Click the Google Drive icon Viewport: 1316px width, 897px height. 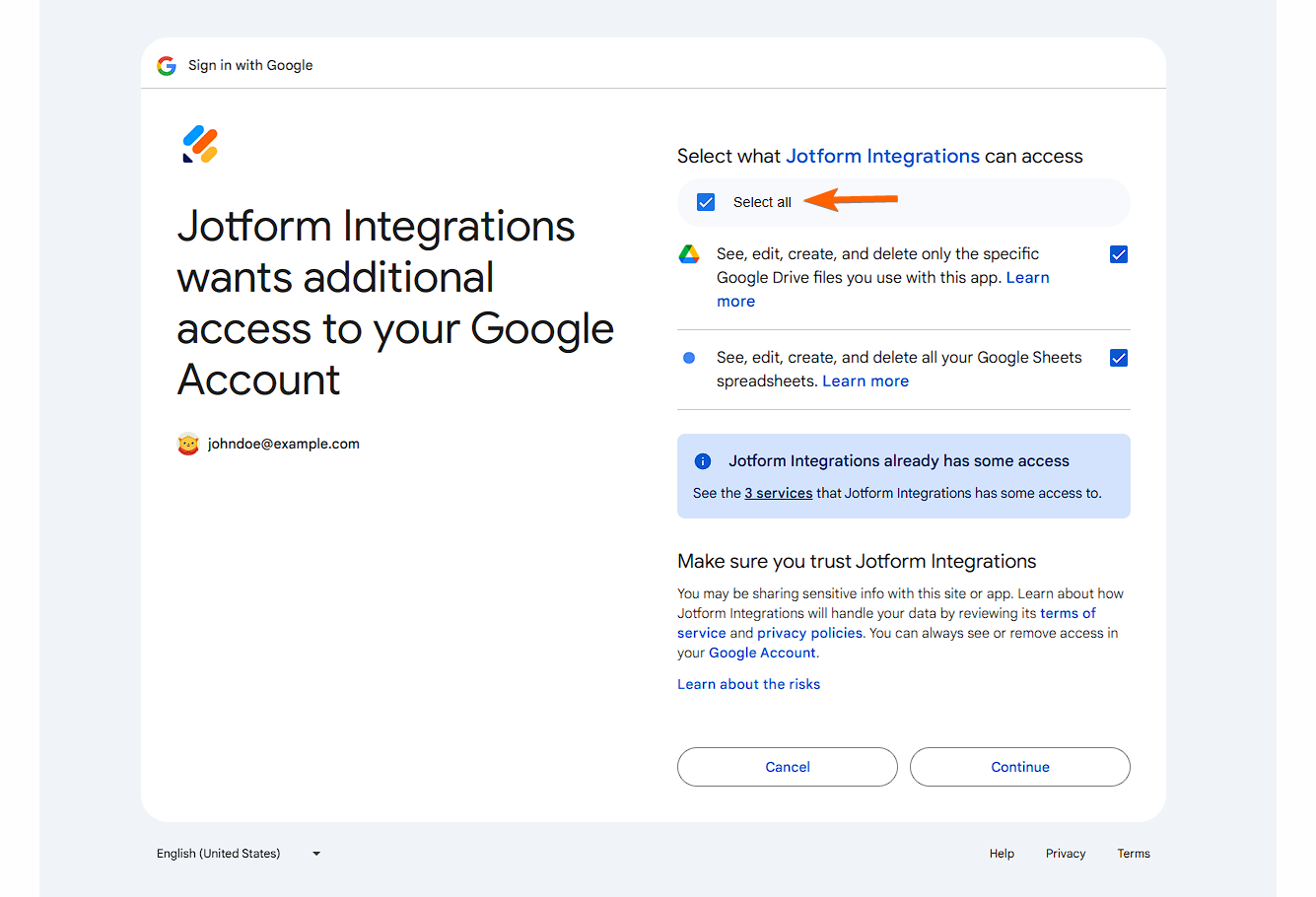[689, 254]
